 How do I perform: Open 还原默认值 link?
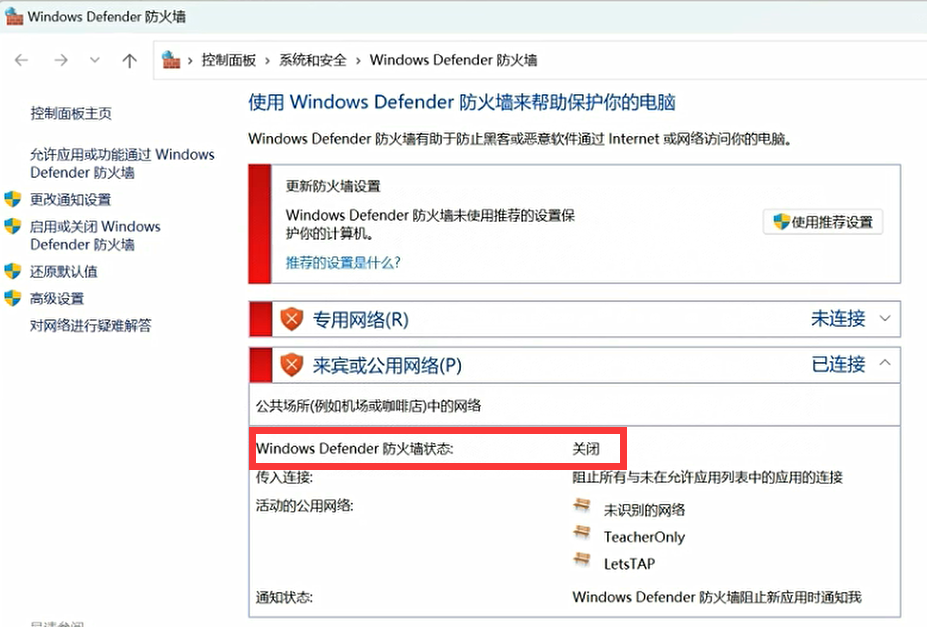(x=64, y=271)
